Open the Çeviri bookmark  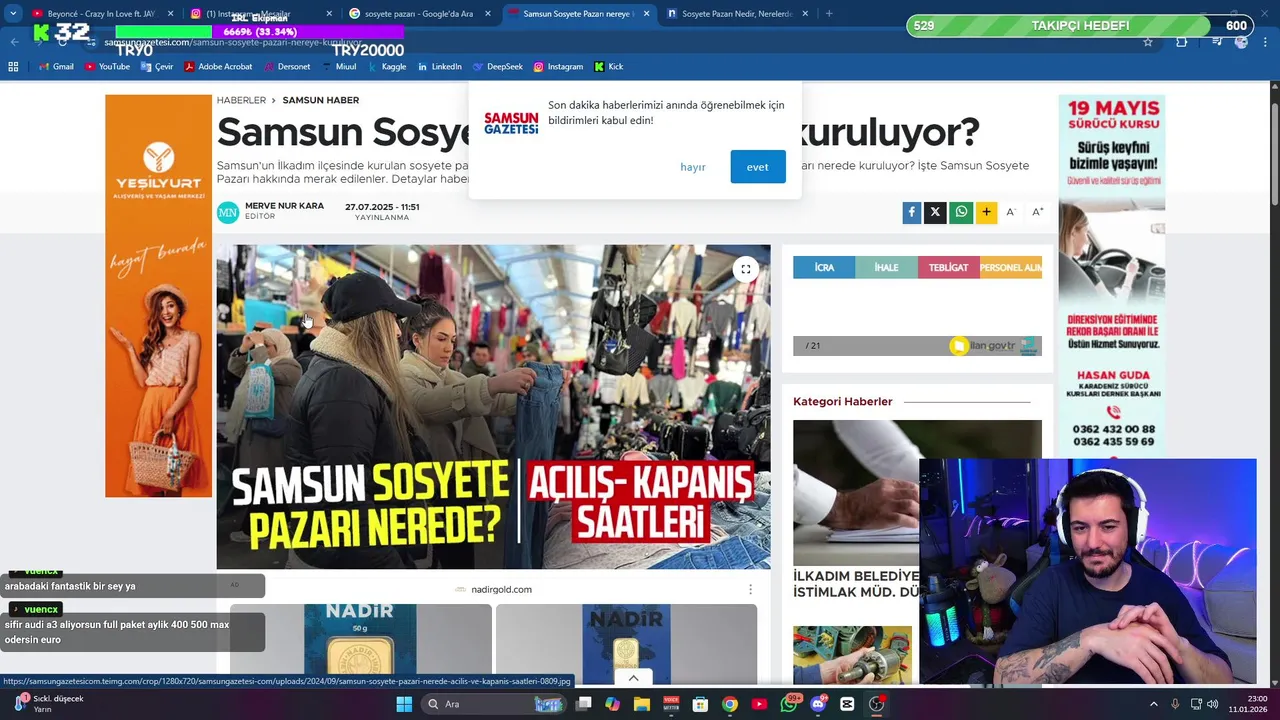point(157,67)
